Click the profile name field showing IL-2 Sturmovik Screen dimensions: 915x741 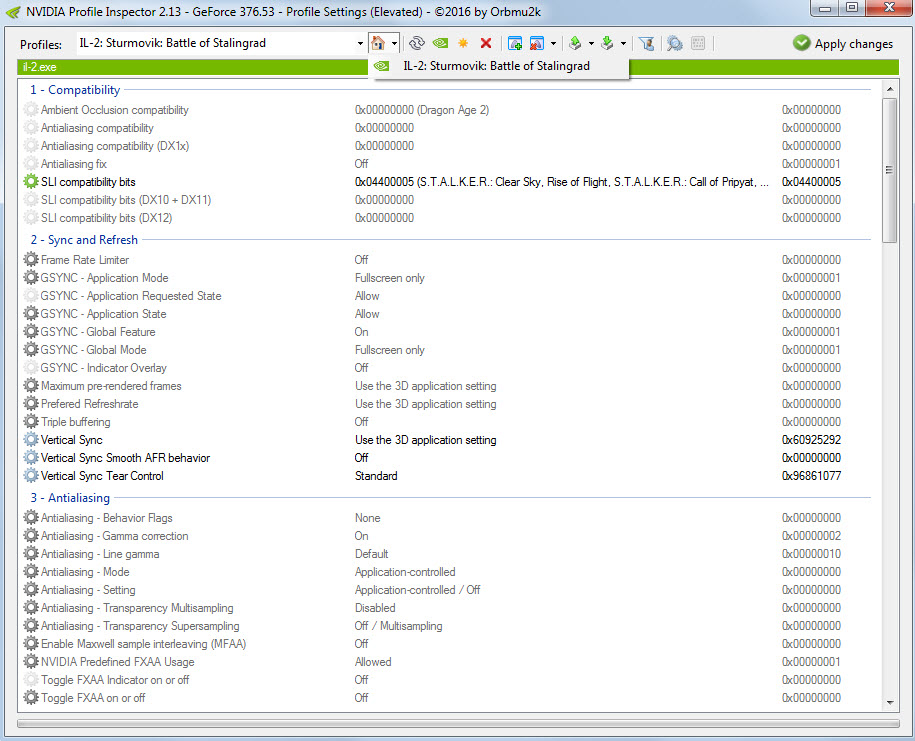coord(216,43)
